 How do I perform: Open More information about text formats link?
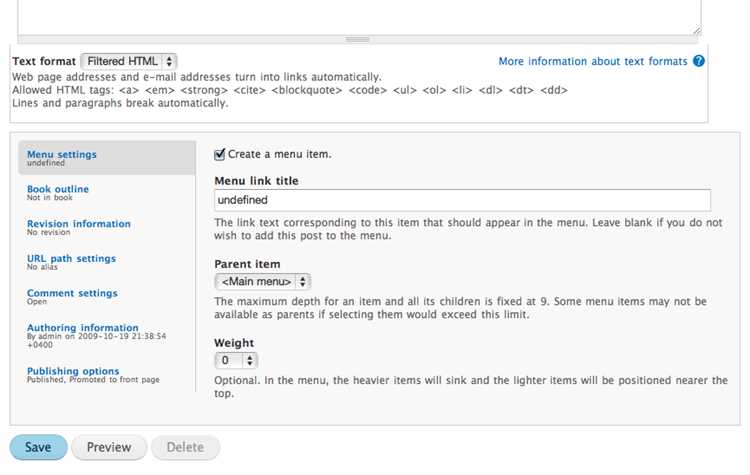(x=593, y=61)
